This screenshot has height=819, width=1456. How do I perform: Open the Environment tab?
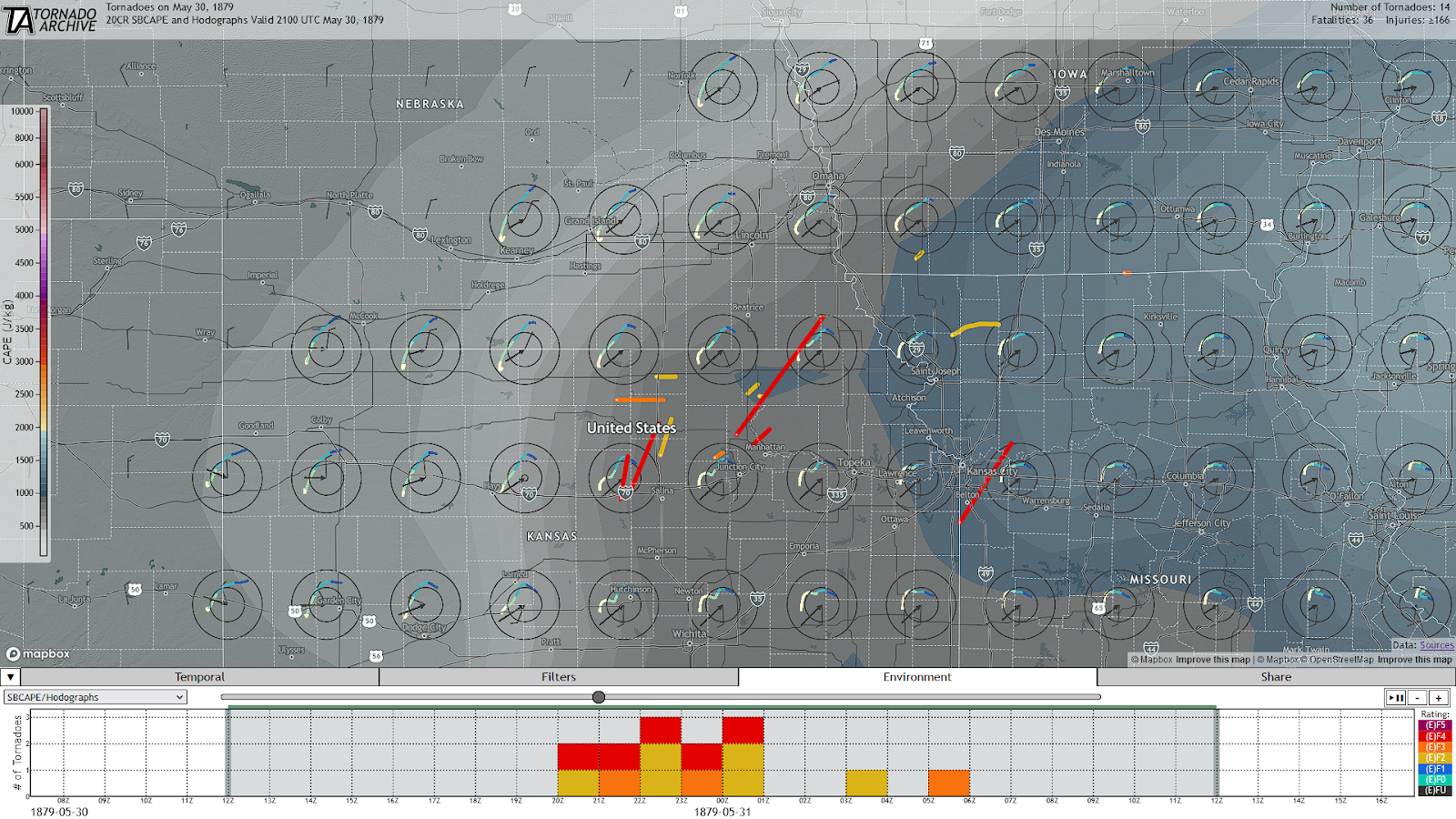[917, 677]
